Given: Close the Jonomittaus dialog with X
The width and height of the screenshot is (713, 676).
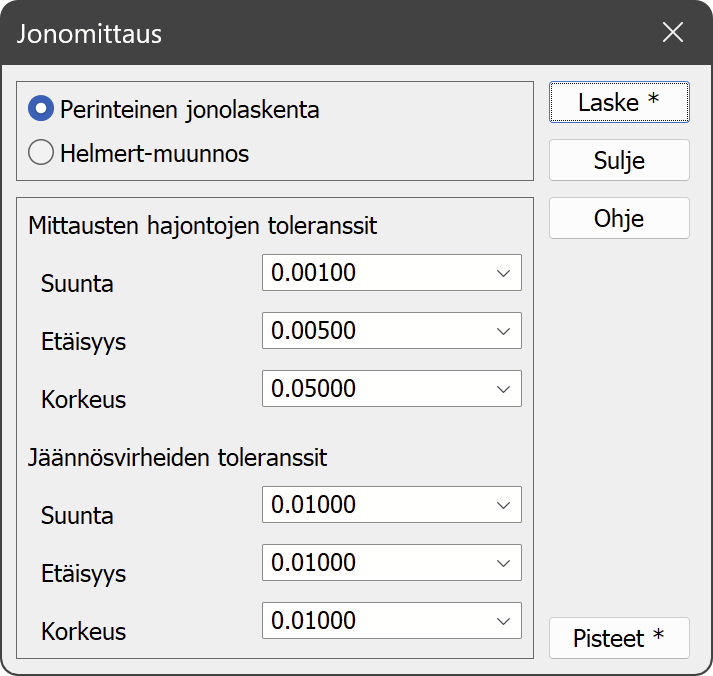Looking at the screenshot, I should pos(673,32).
